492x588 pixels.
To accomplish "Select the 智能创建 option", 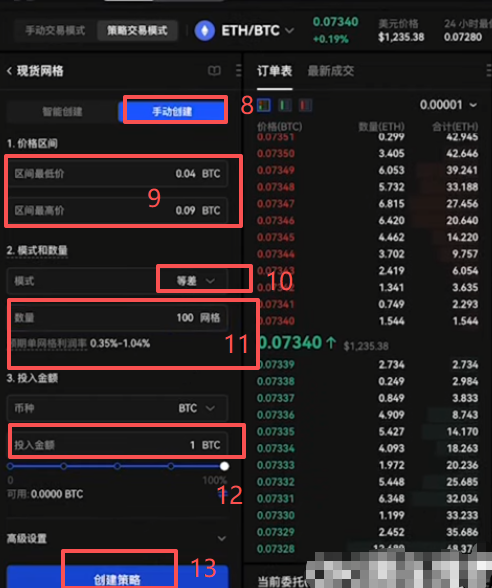I will [x=62, y=111].
